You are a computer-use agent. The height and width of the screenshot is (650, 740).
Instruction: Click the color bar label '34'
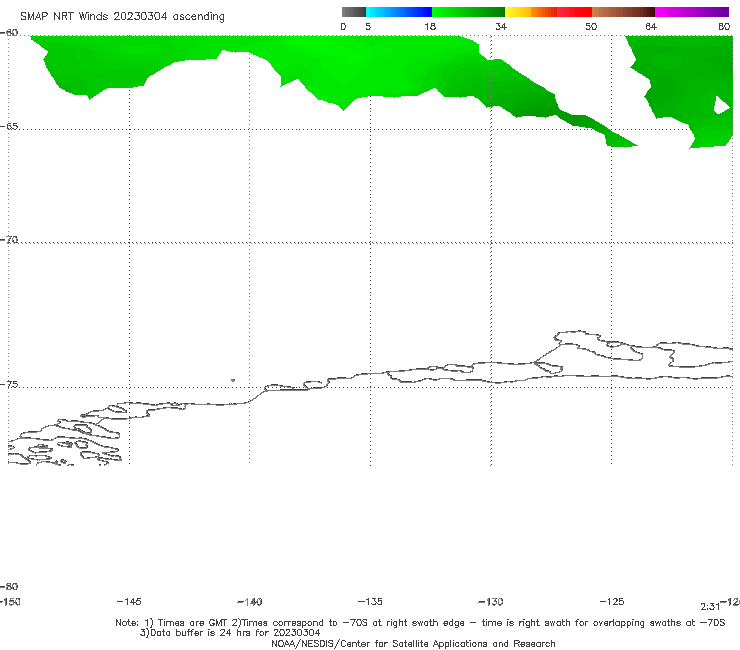click(501, 26)
